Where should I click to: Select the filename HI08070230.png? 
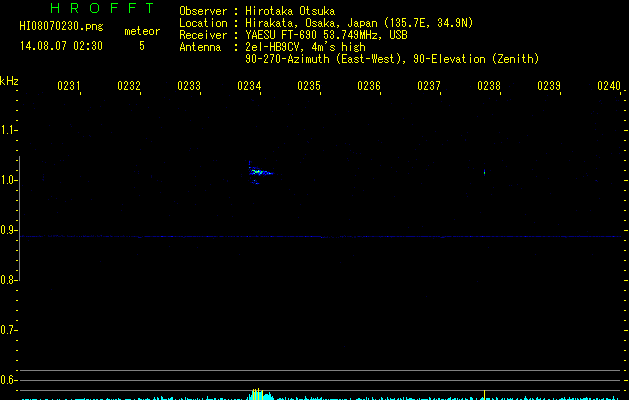61,27
